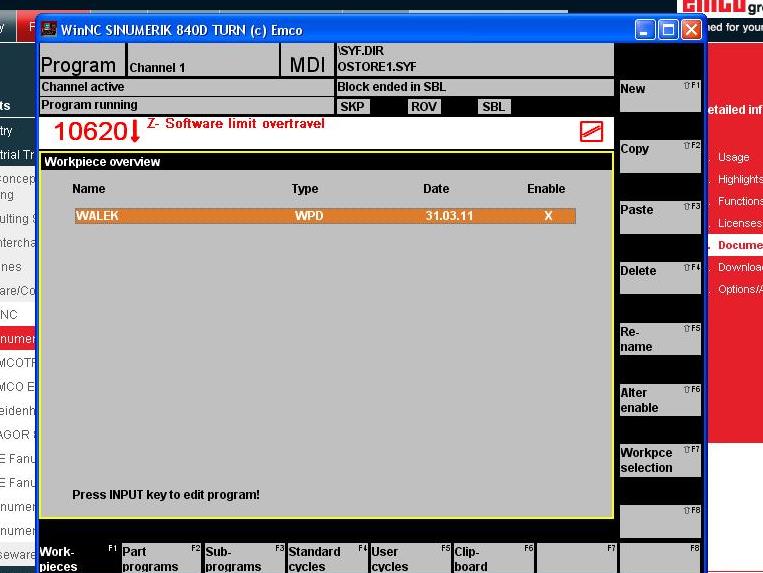Click the WinNC application title bar icon
The image size is (763, 573).
(x=49, y=29)
